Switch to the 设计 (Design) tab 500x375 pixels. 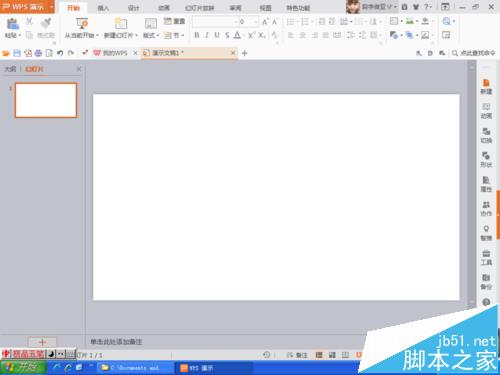click(133, 8)
